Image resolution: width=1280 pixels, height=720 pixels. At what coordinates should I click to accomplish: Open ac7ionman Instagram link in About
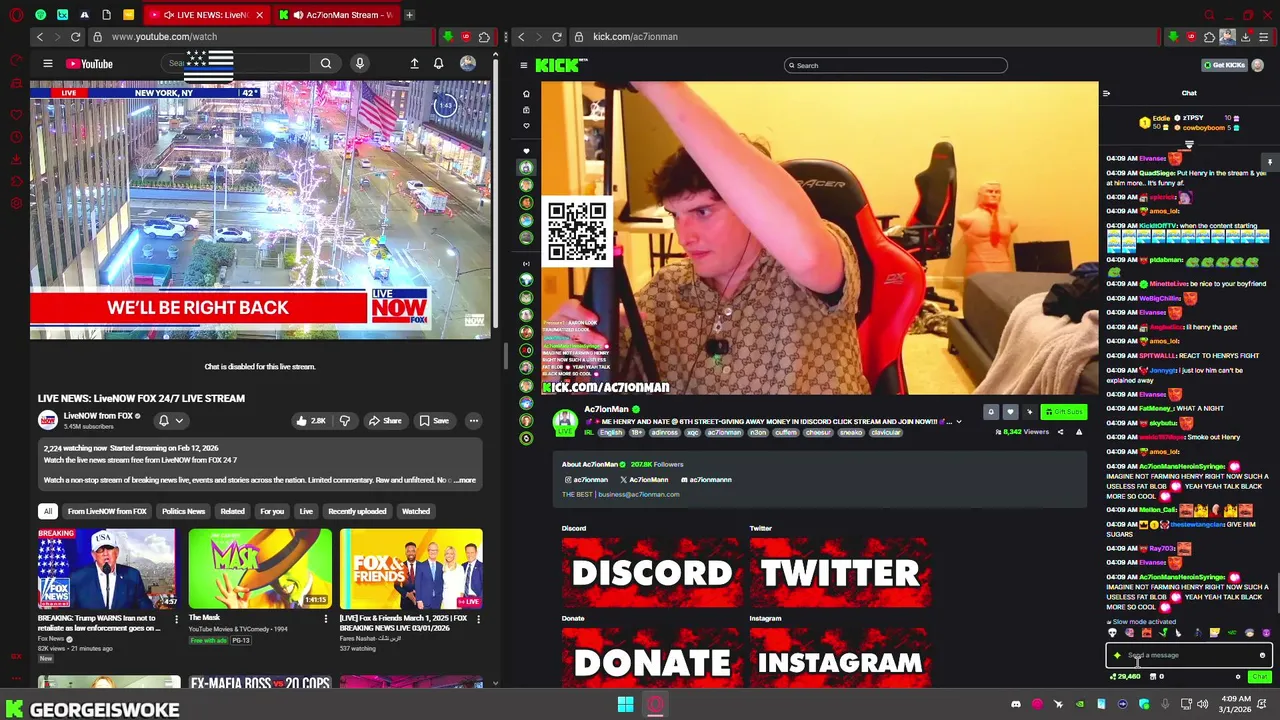click(585, 480)
